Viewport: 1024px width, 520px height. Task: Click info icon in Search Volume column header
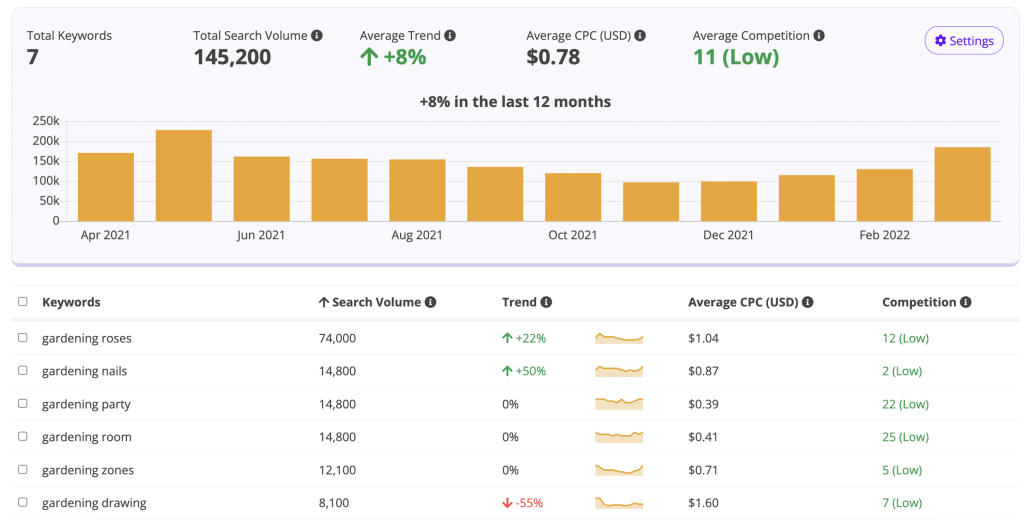click(430, 302)
